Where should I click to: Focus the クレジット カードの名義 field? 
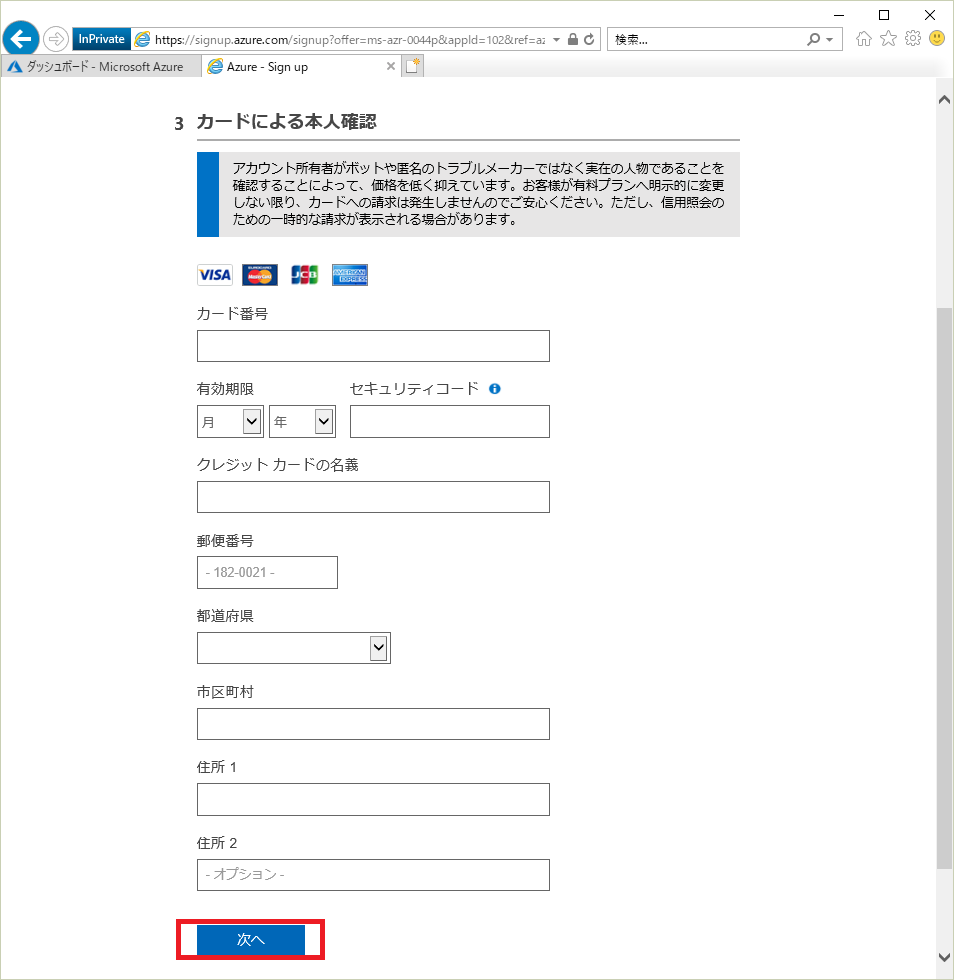tap(373, 497)
